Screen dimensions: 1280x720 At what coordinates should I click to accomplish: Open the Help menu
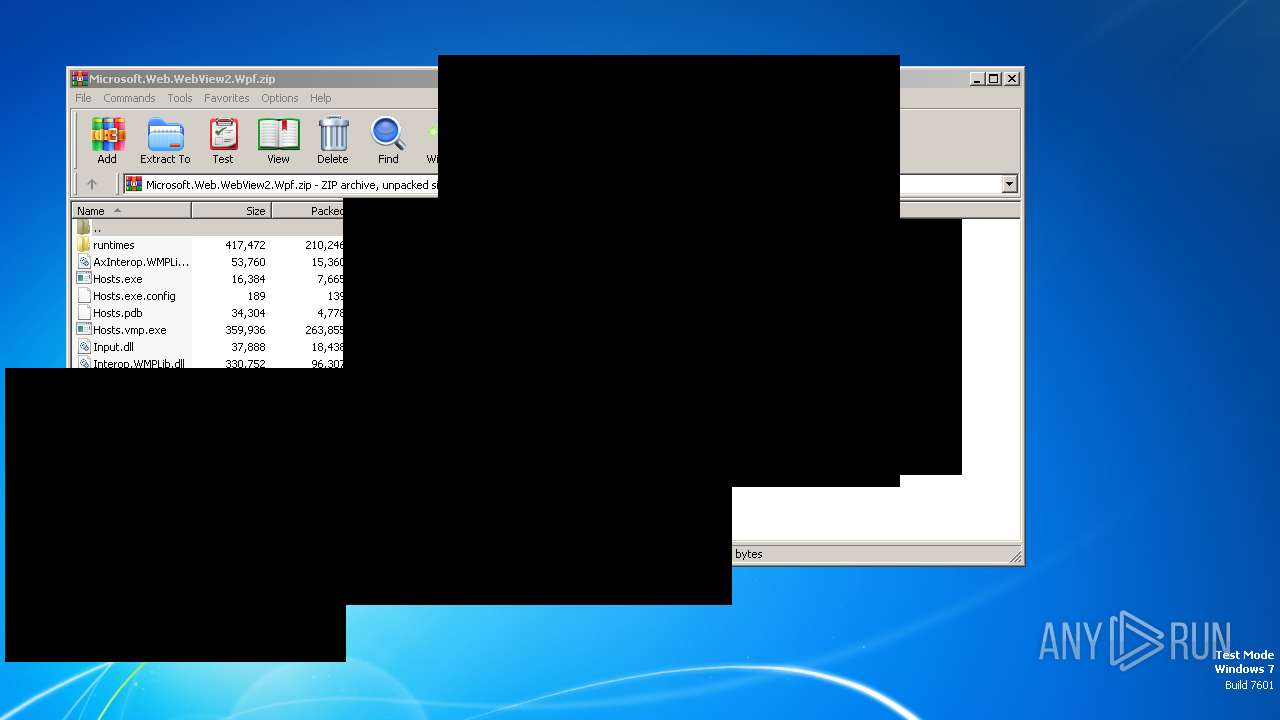pyautogui.click(x=320, y=98)
